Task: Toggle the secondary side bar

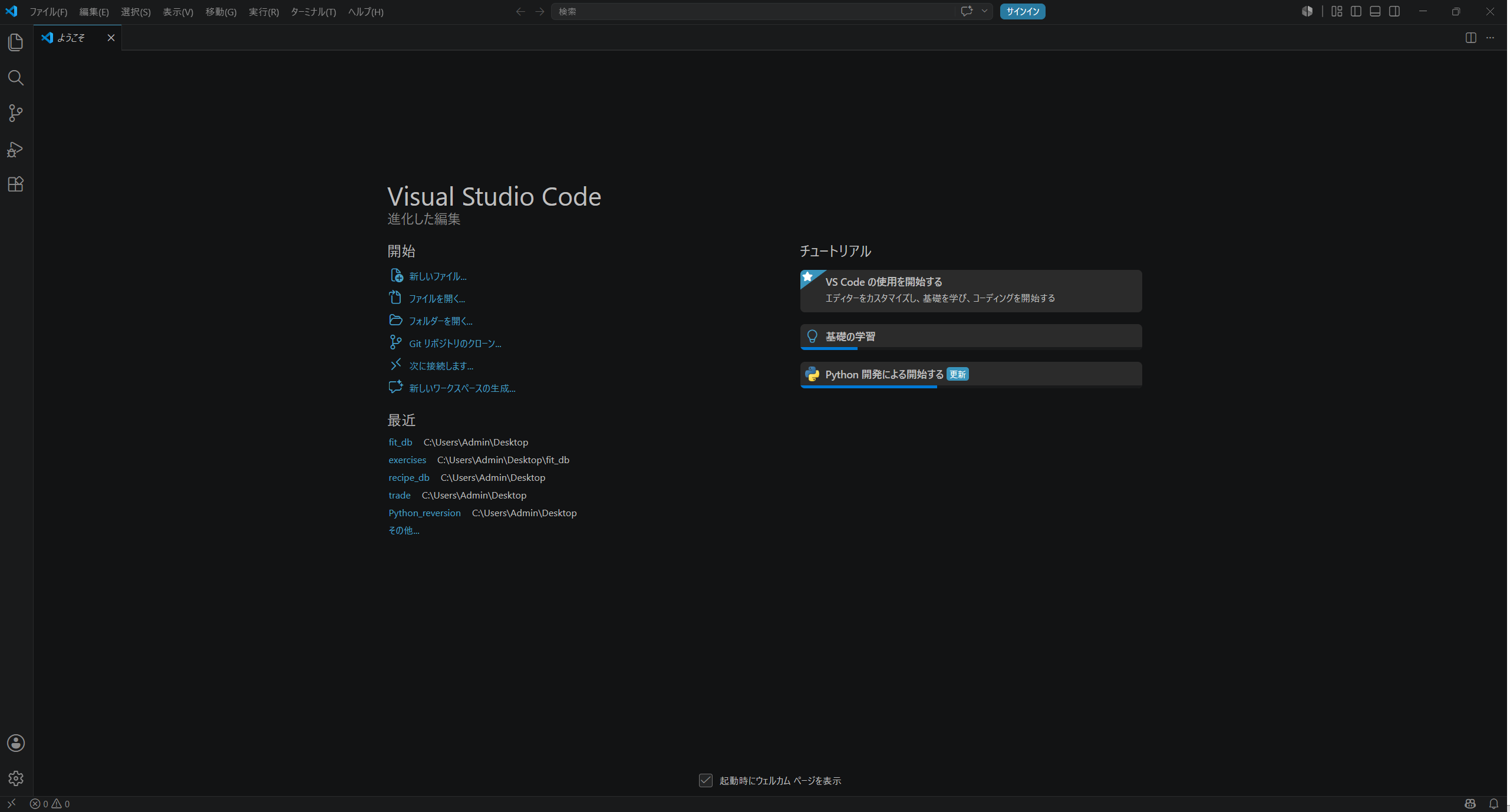Action: pyautogui.click(x=1394, y=11)
